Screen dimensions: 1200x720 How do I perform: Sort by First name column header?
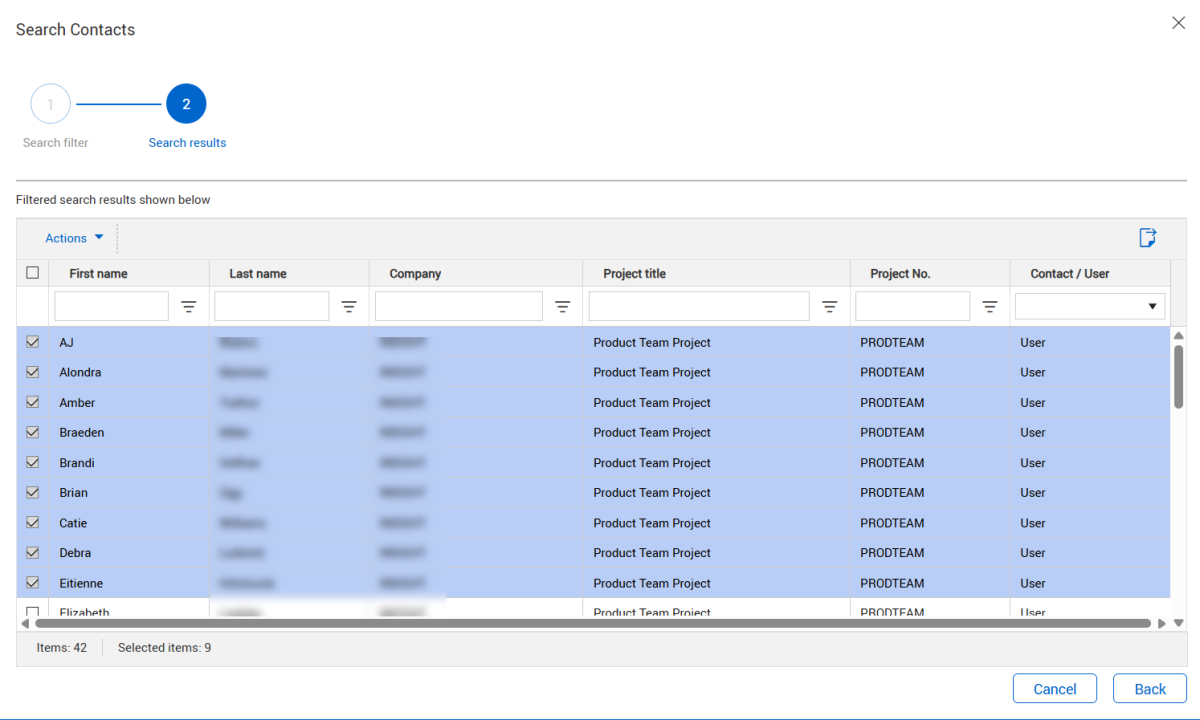point(98,273)
